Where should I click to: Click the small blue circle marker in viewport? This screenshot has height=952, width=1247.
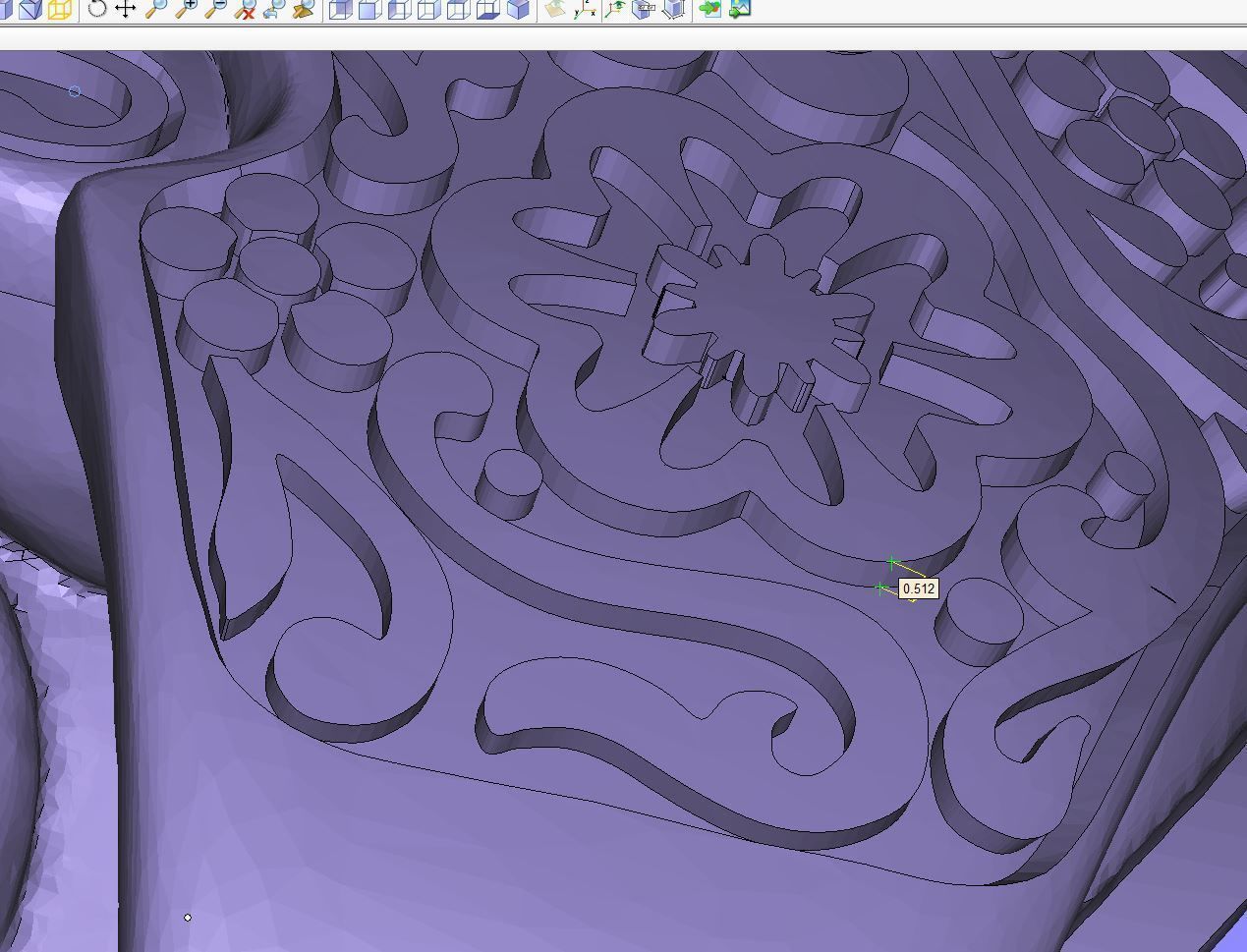tap(75, 91)
